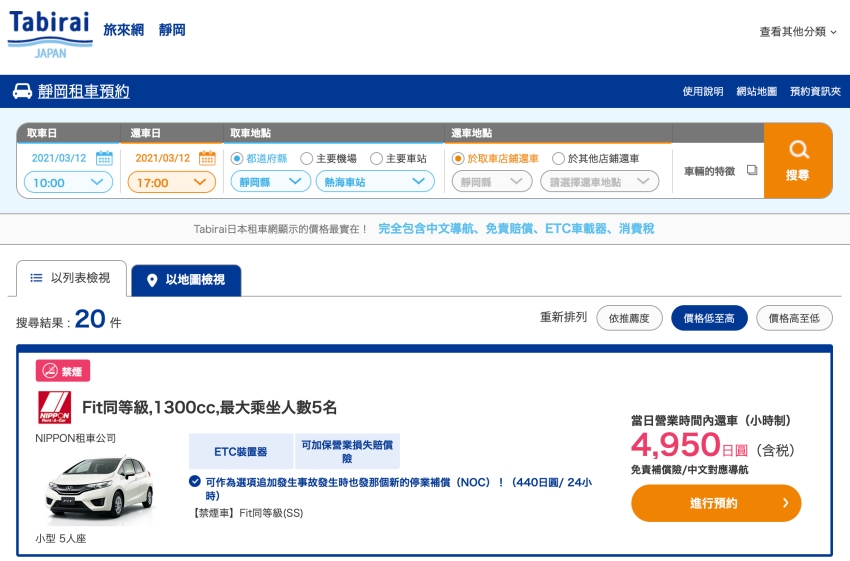Click the 靜岡租車預約 heading link

point(83,91)
